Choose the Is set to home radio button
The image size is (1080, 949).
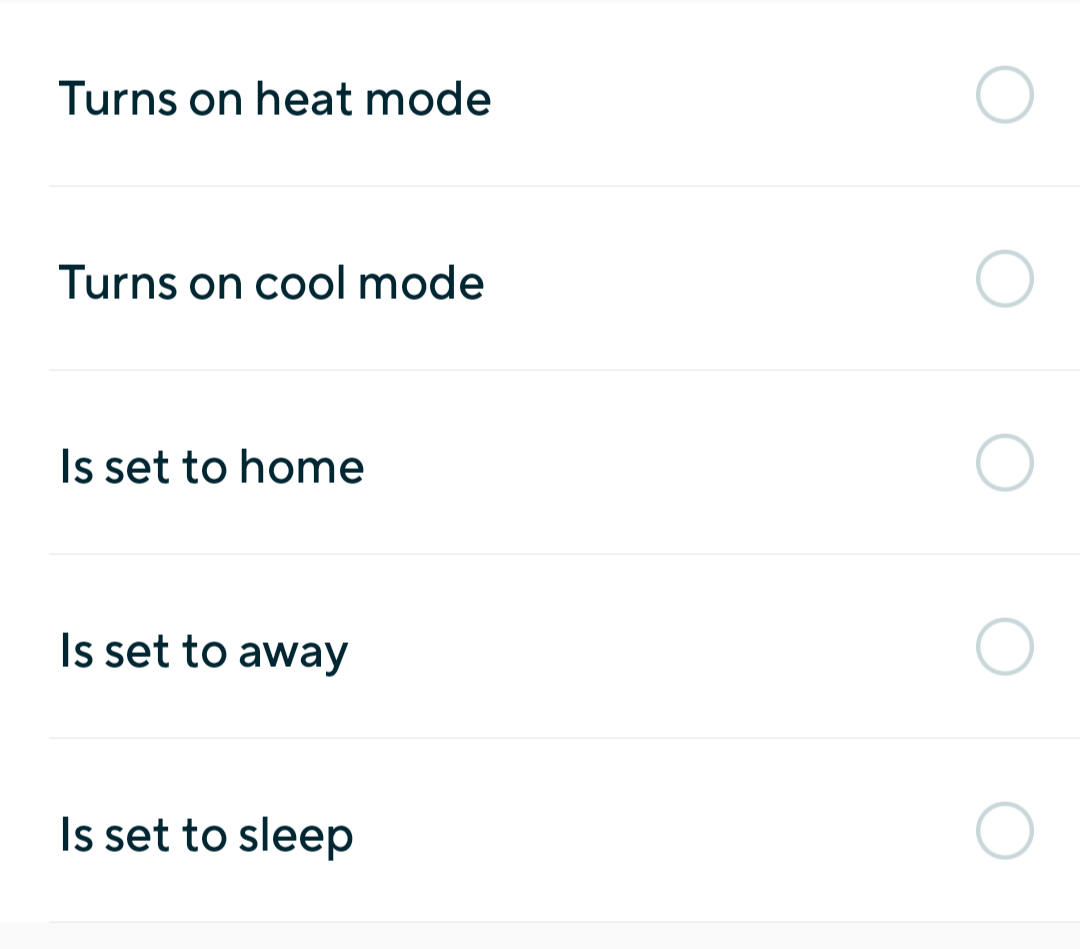[1004, 462]
